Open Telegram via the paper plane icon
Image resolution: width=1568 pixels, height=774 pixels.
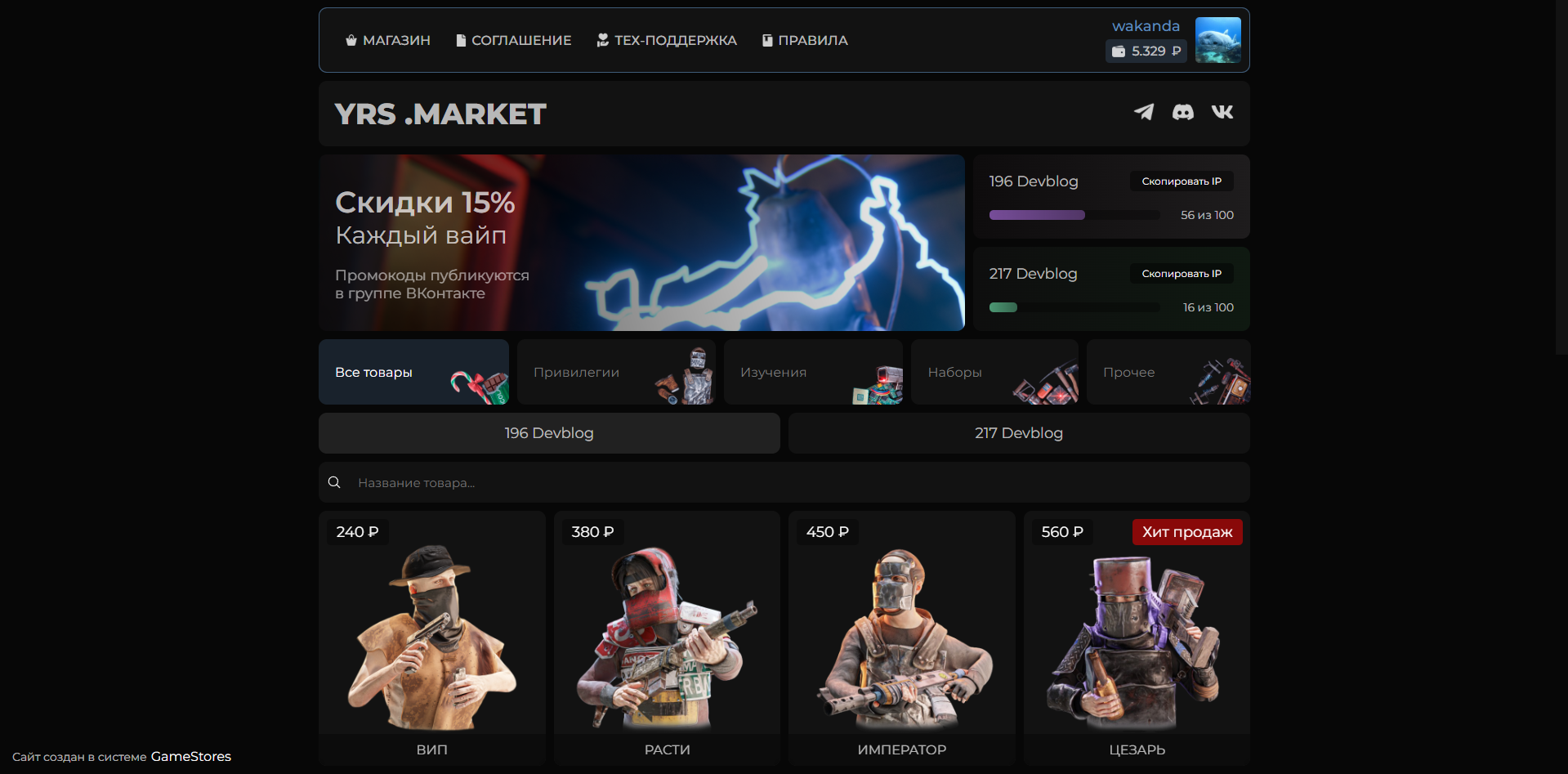point(1144,113)
